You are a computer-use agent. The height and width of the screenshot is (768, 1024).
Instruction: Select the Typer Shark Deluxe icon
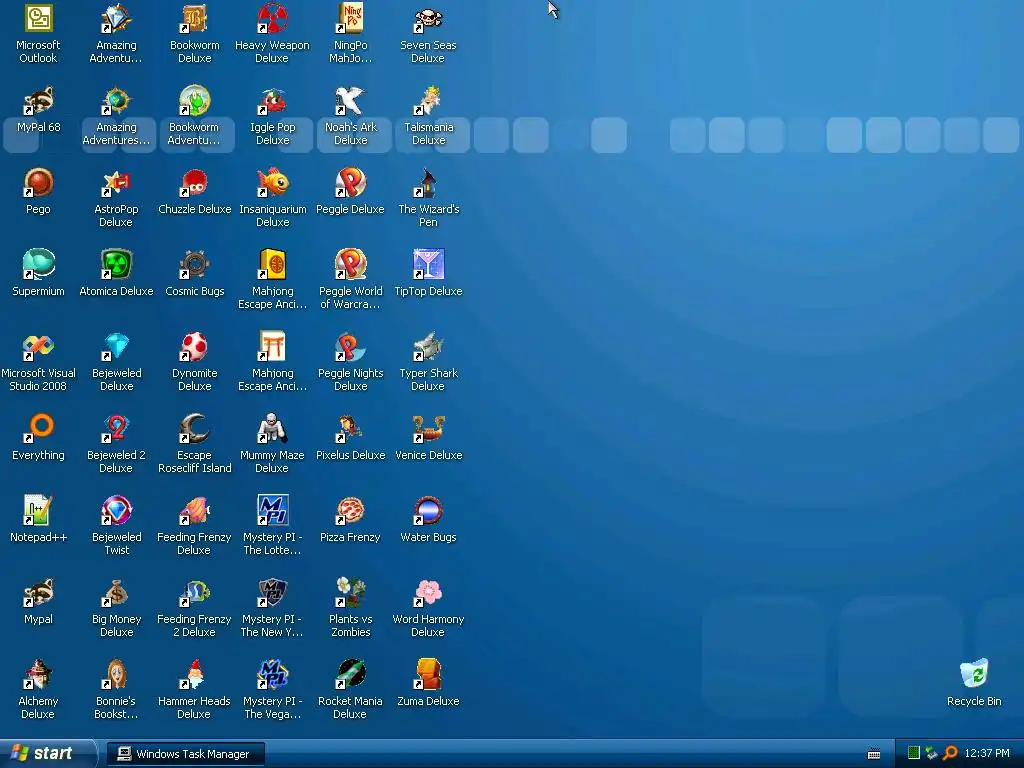428,347
